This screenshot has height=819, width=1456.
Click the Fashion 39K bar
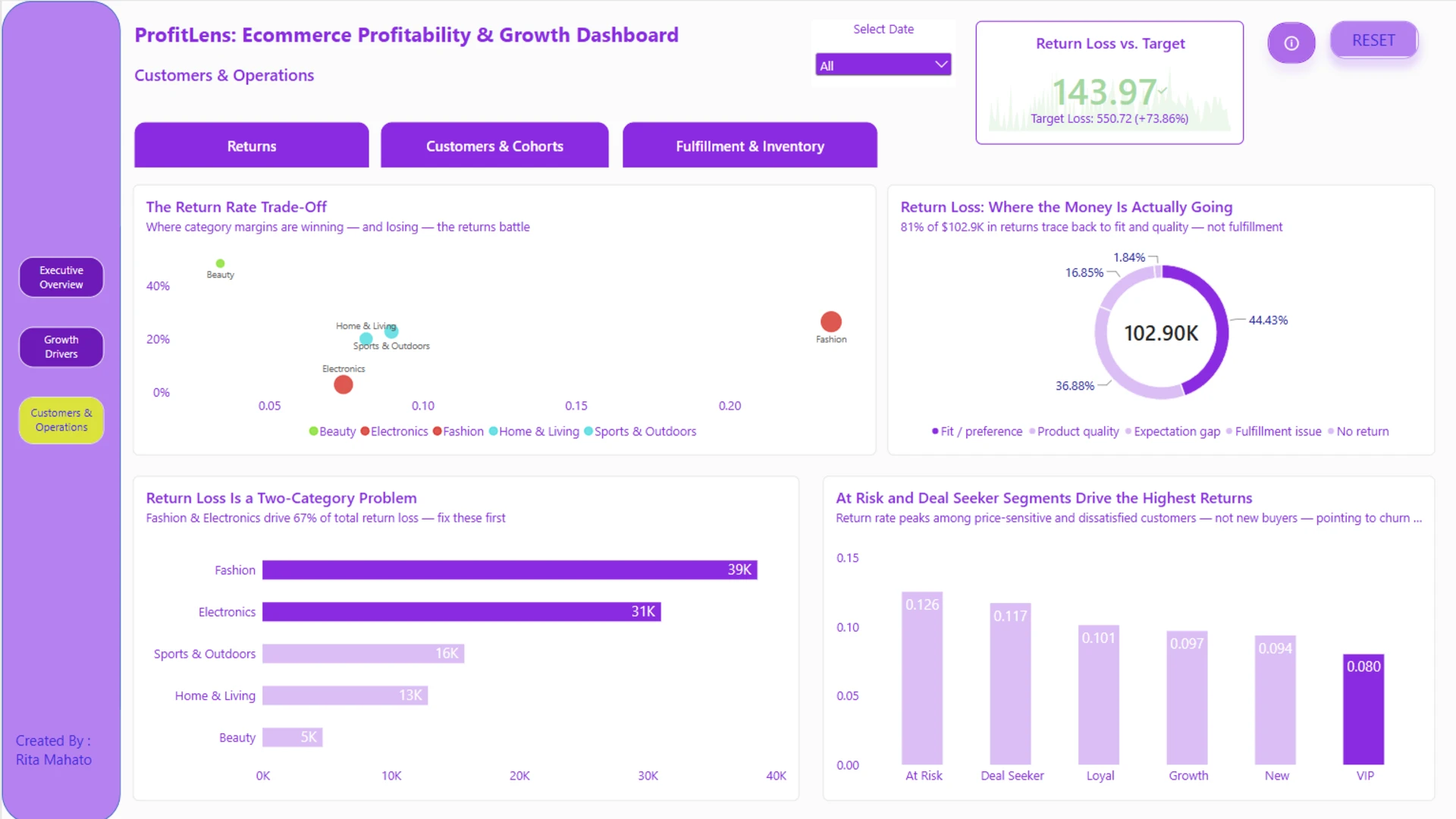pos(510,570)
